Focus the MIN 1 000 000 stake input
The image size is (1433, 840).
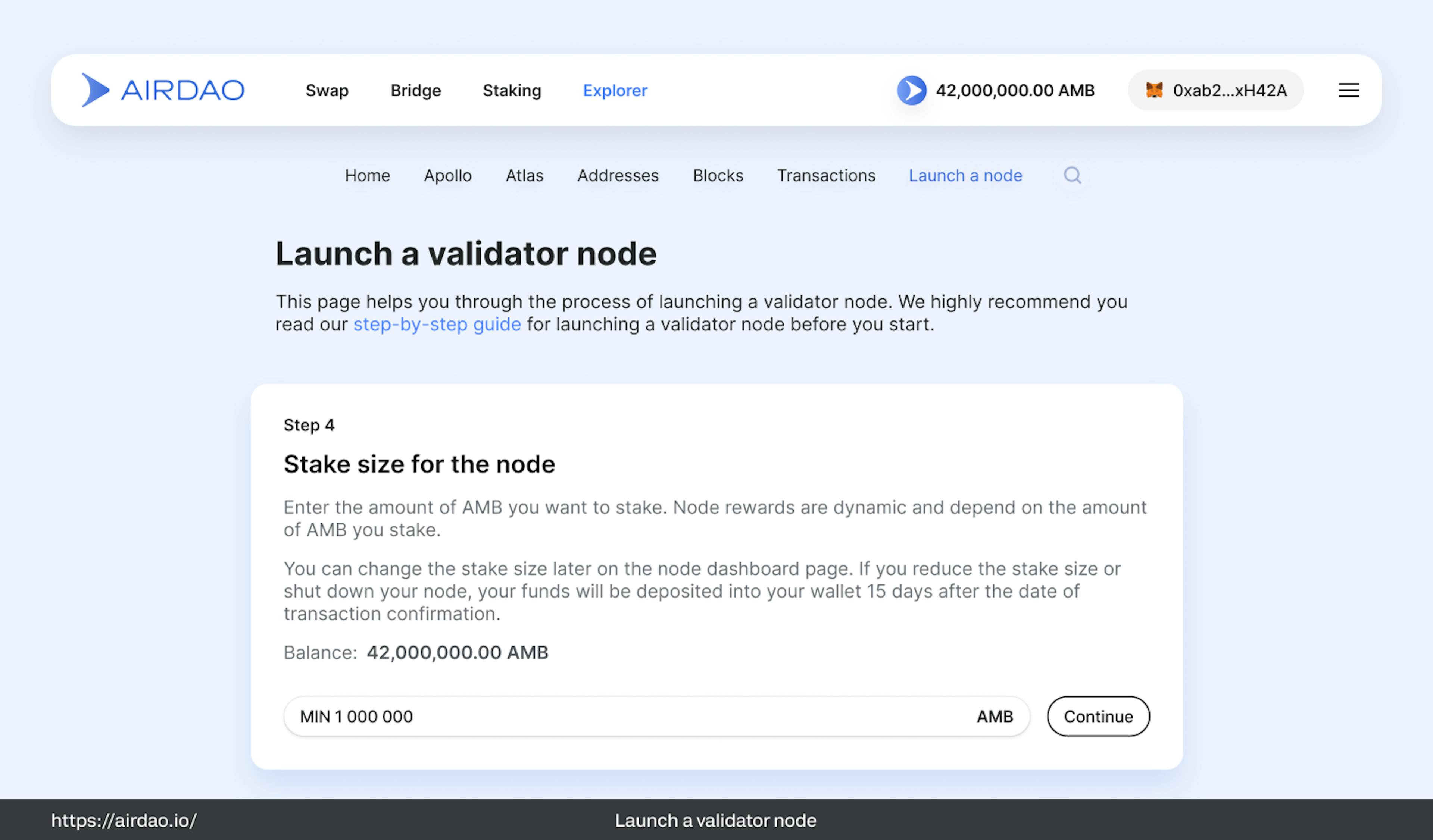click(x=625, y=716)
